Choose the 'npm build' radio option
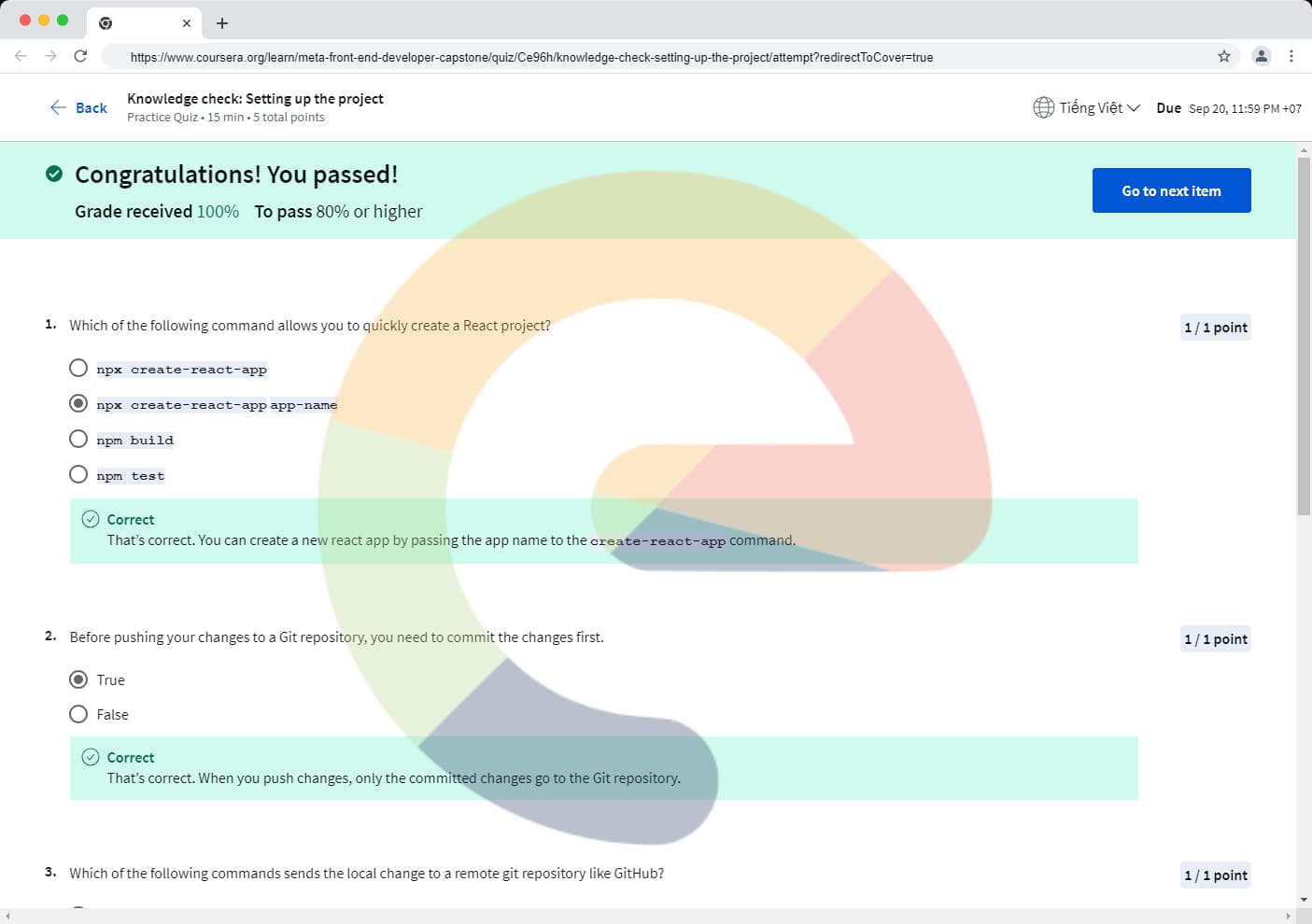This screenshot has width=1312, height=924. (78, 440)
